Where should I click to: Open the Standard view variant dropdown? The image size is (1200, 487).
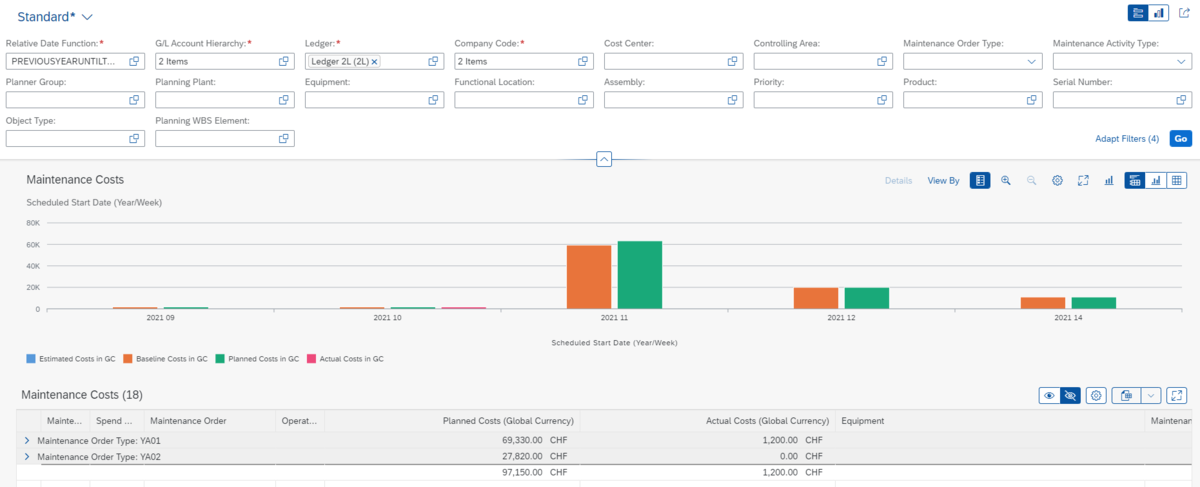click(x=88, y=17)
